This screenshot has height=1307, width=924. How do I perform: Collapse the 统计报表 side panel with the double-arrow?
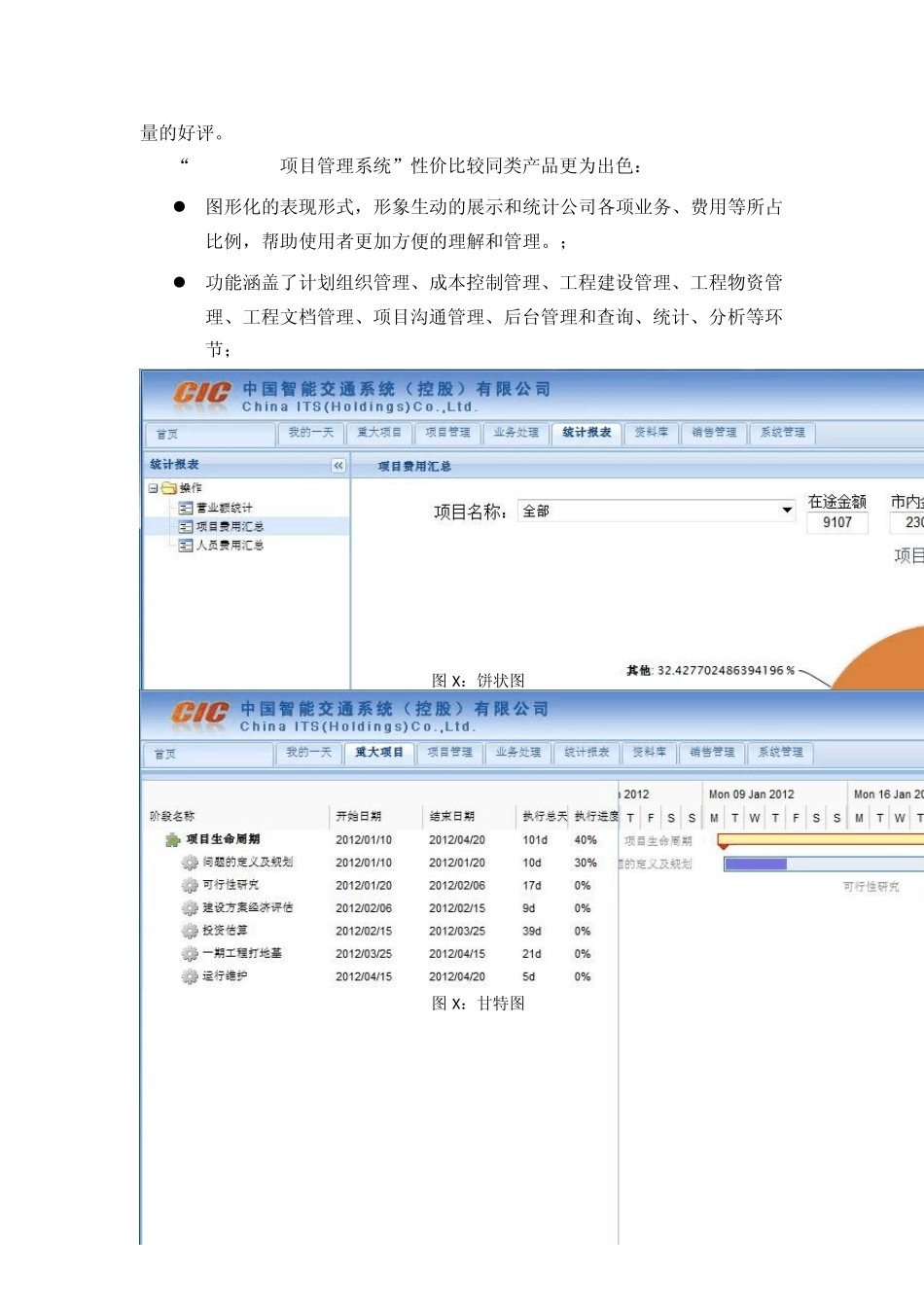pos(338,466)
